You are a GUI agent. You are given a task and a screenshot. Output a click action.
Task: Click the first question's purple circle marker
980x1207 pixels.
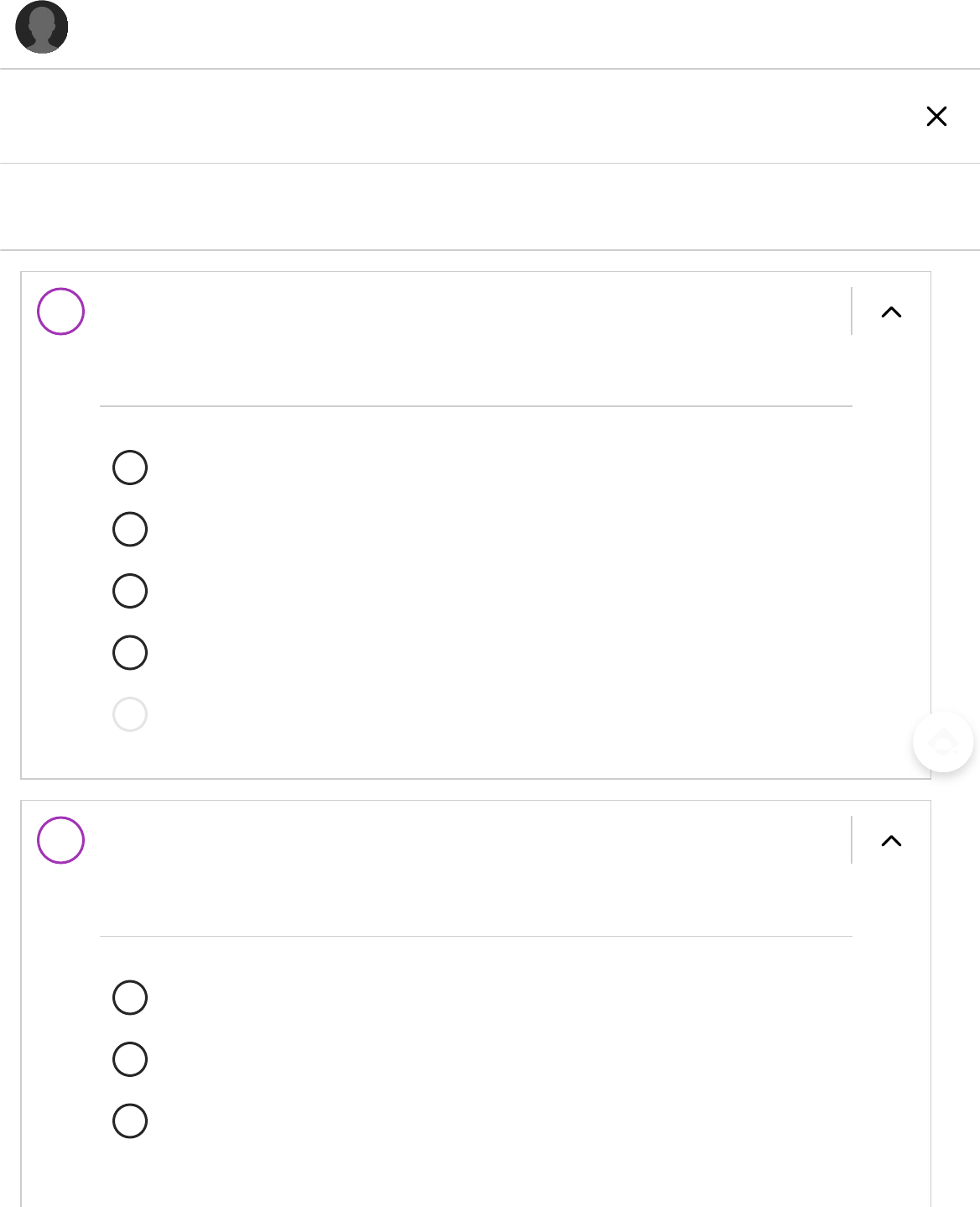(x=60, y=311)
